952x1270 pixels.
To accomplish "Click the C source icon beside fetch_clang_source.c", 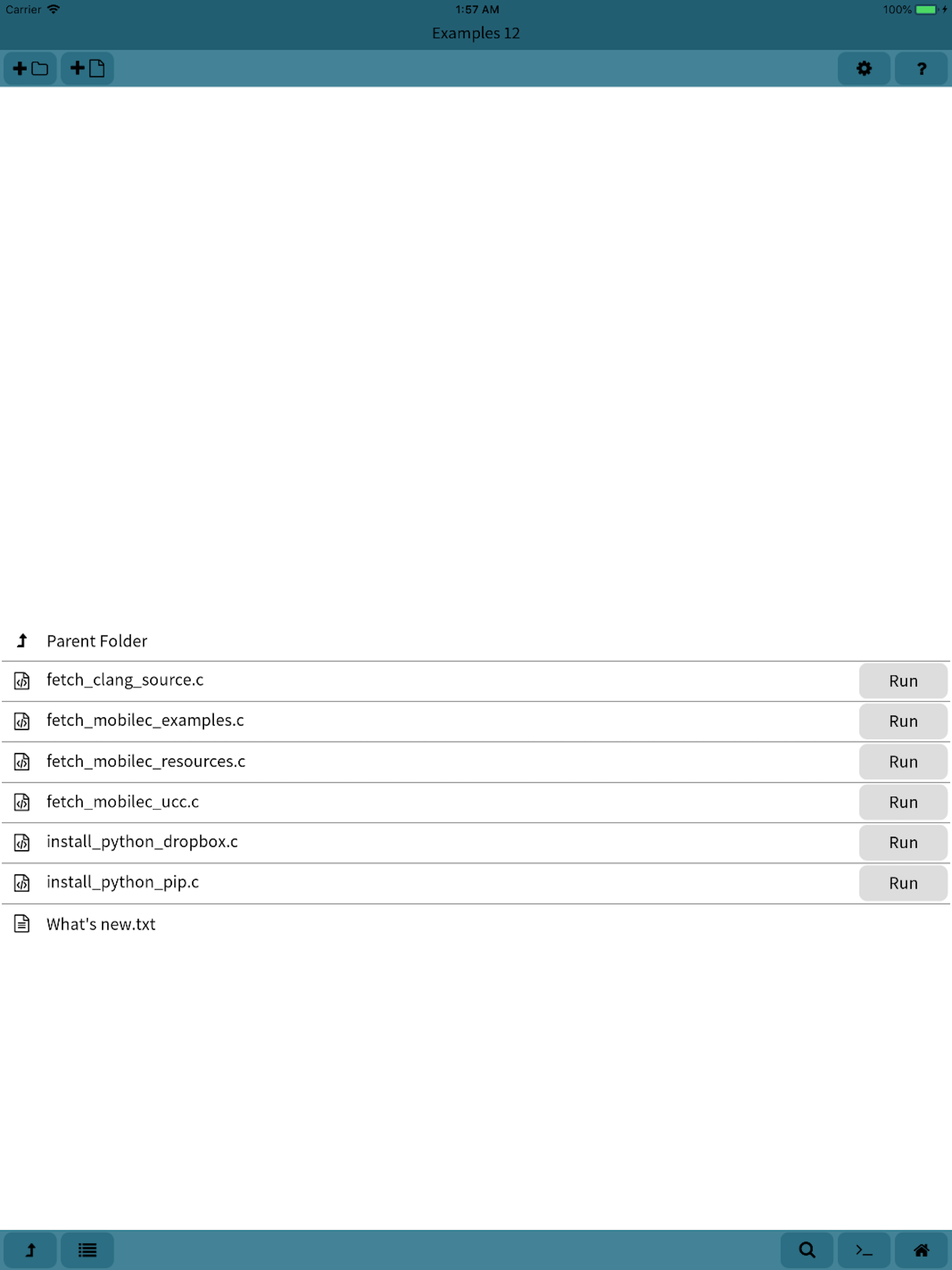I will pos(22,681).
